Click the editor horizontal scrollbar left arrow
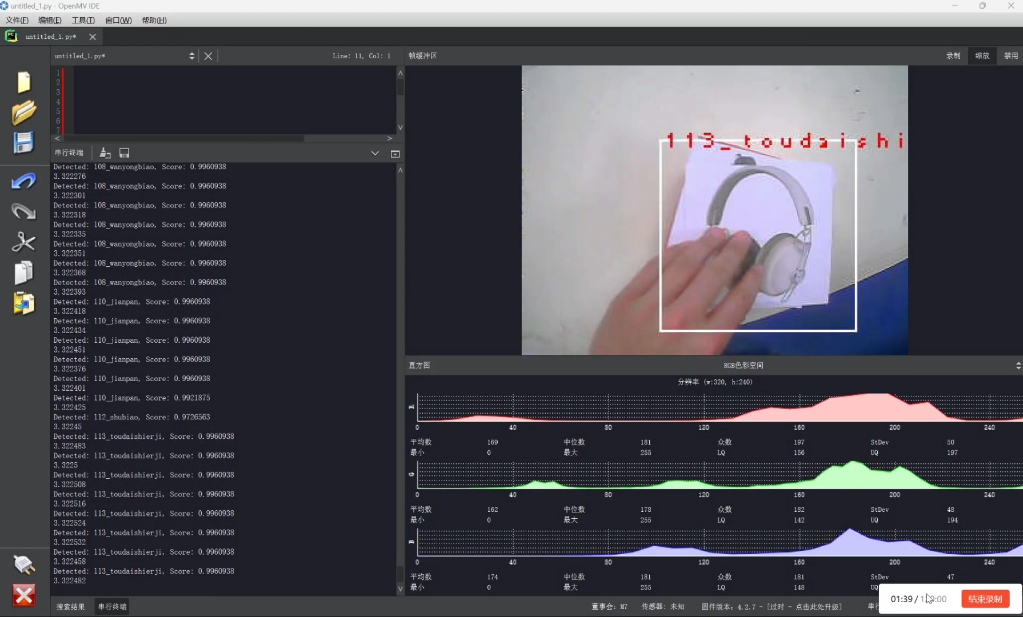This screenshot has height=617, width=1023. tap(57, 138)
